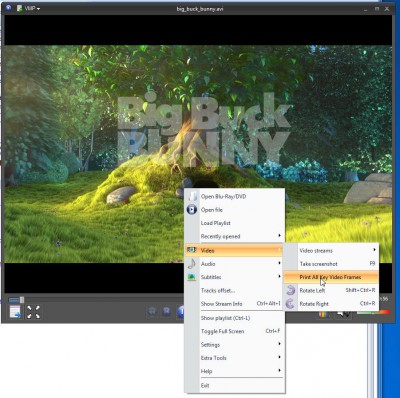Click the Rotate Right arrow icon
The width and height of the screenshot is (400, 398).
(x=291, y=304)
